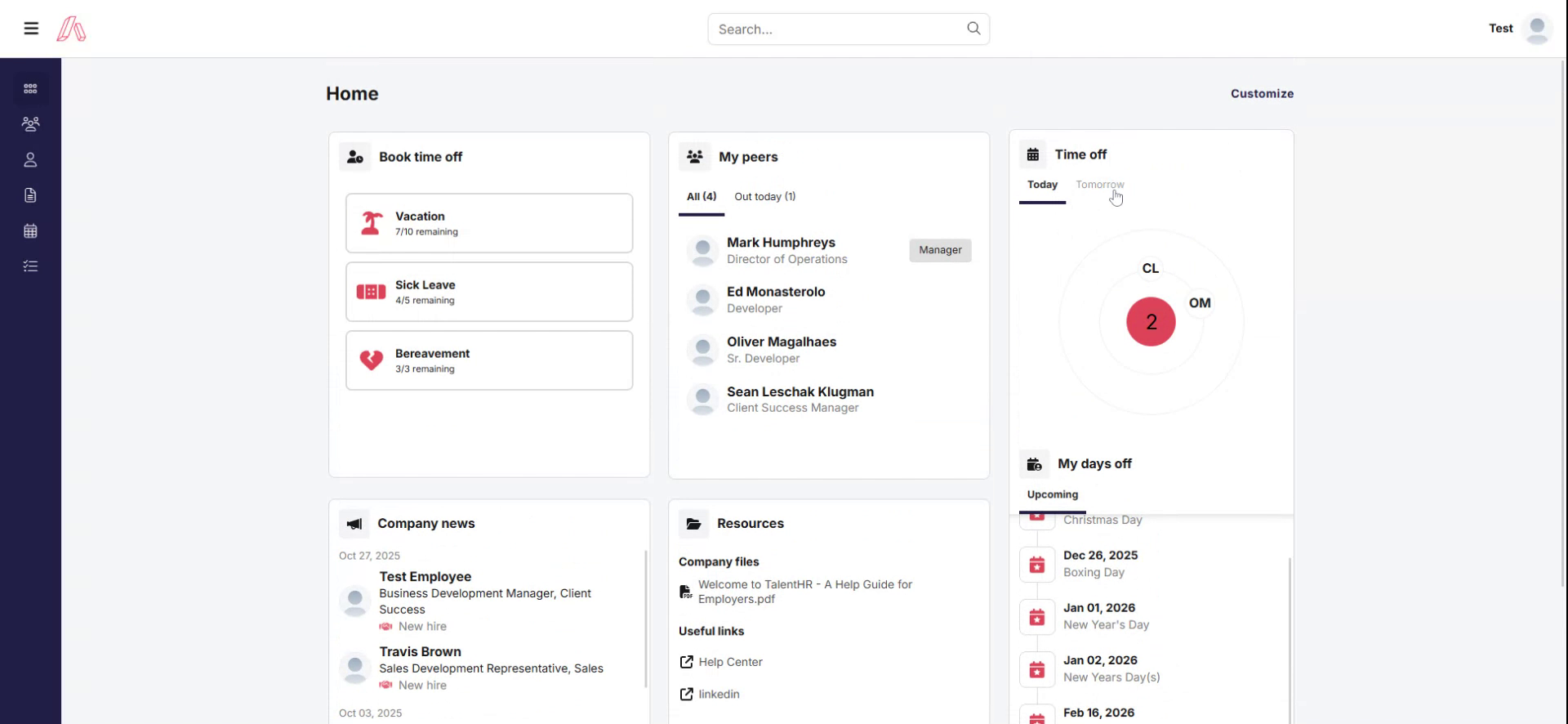Open the hamburger menu

[x=31, y=29]
